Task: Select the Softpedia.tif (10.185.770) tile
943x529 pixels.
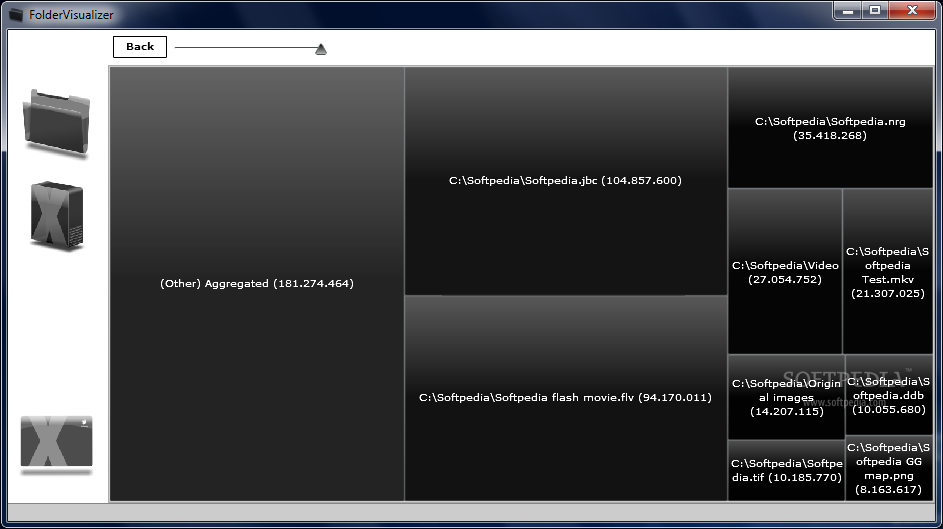Action: point(787,471)
